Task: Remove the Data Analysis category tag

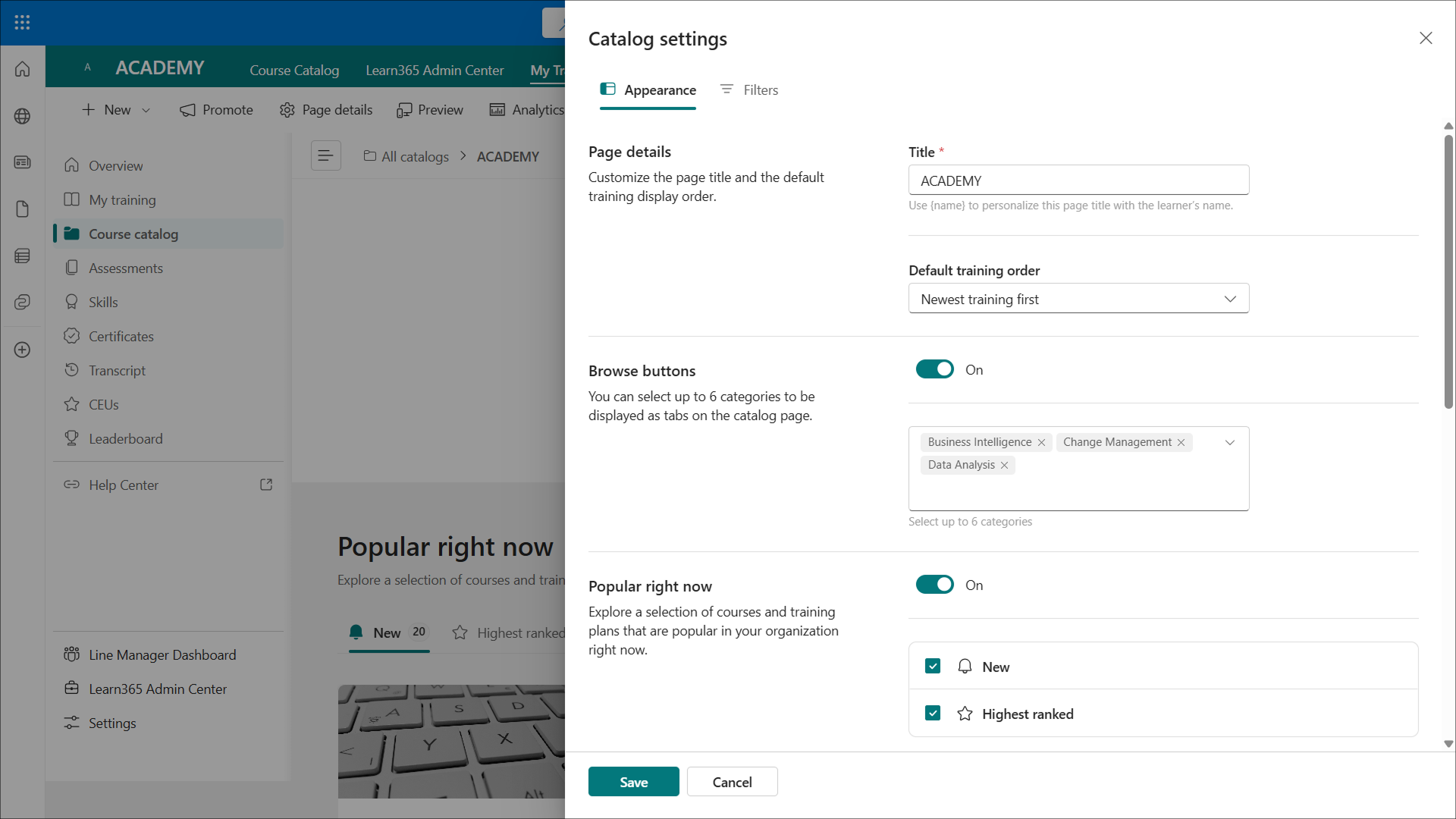Action: tap(1004, 465)
